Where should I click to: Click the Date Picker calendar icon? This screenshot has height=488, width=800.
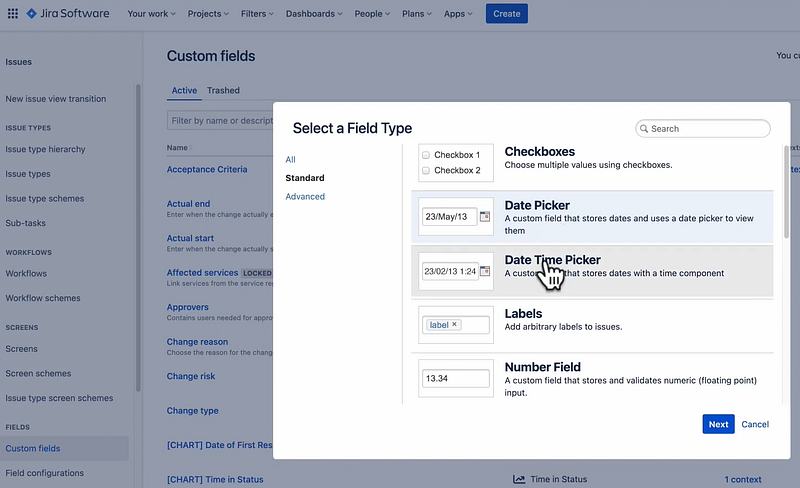tap(485, 217)
